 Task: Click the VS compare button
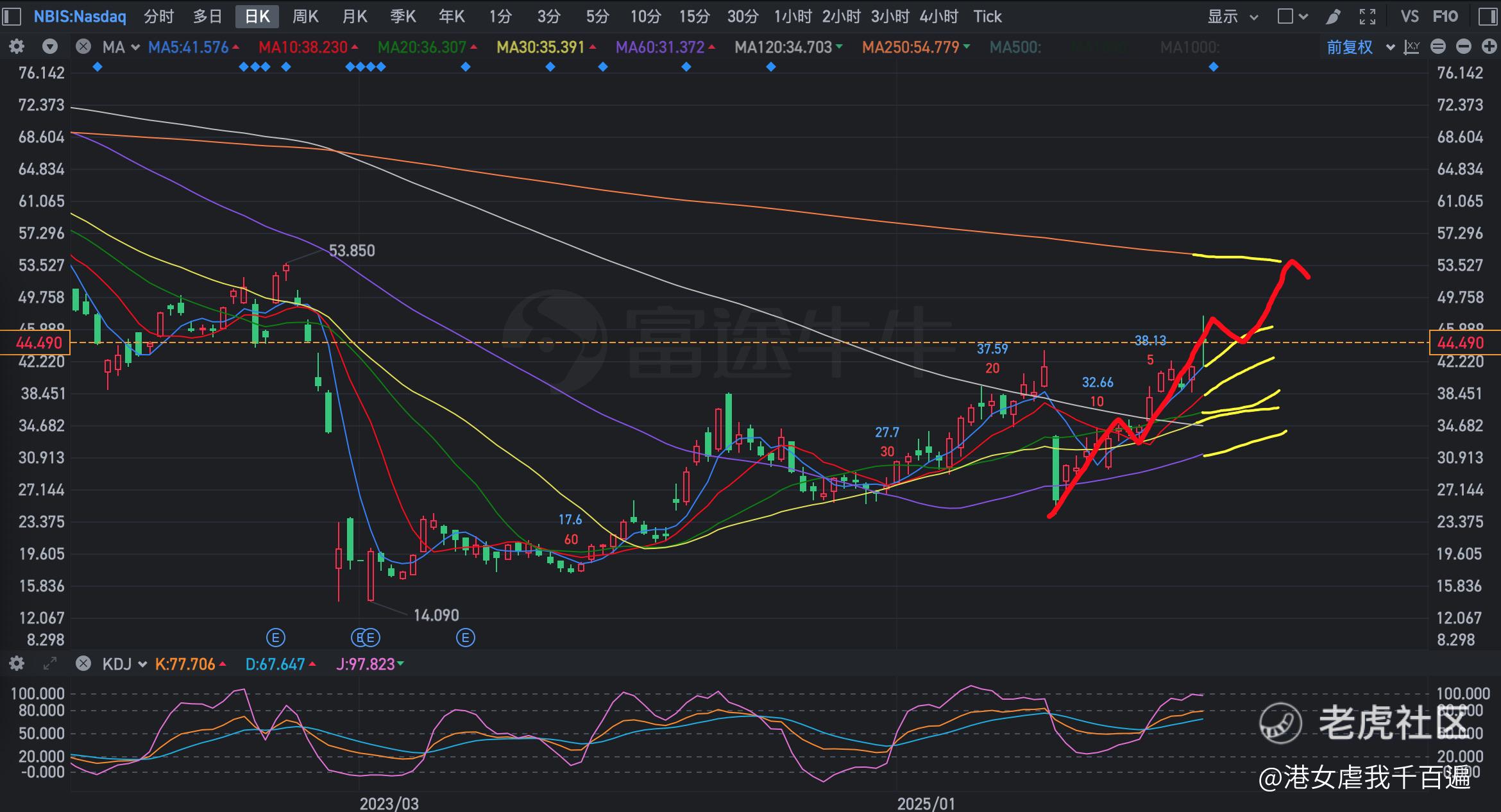[1409, 17]
